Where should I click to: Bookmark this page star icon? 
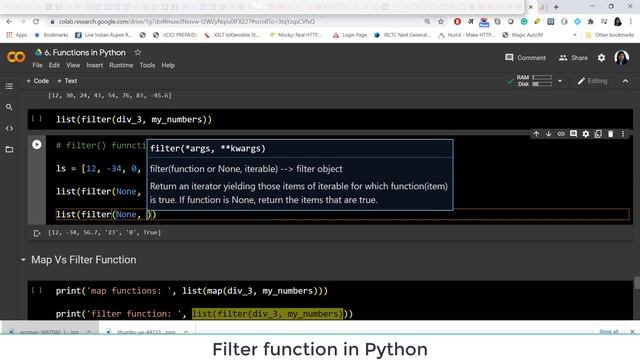coord(441,21)
